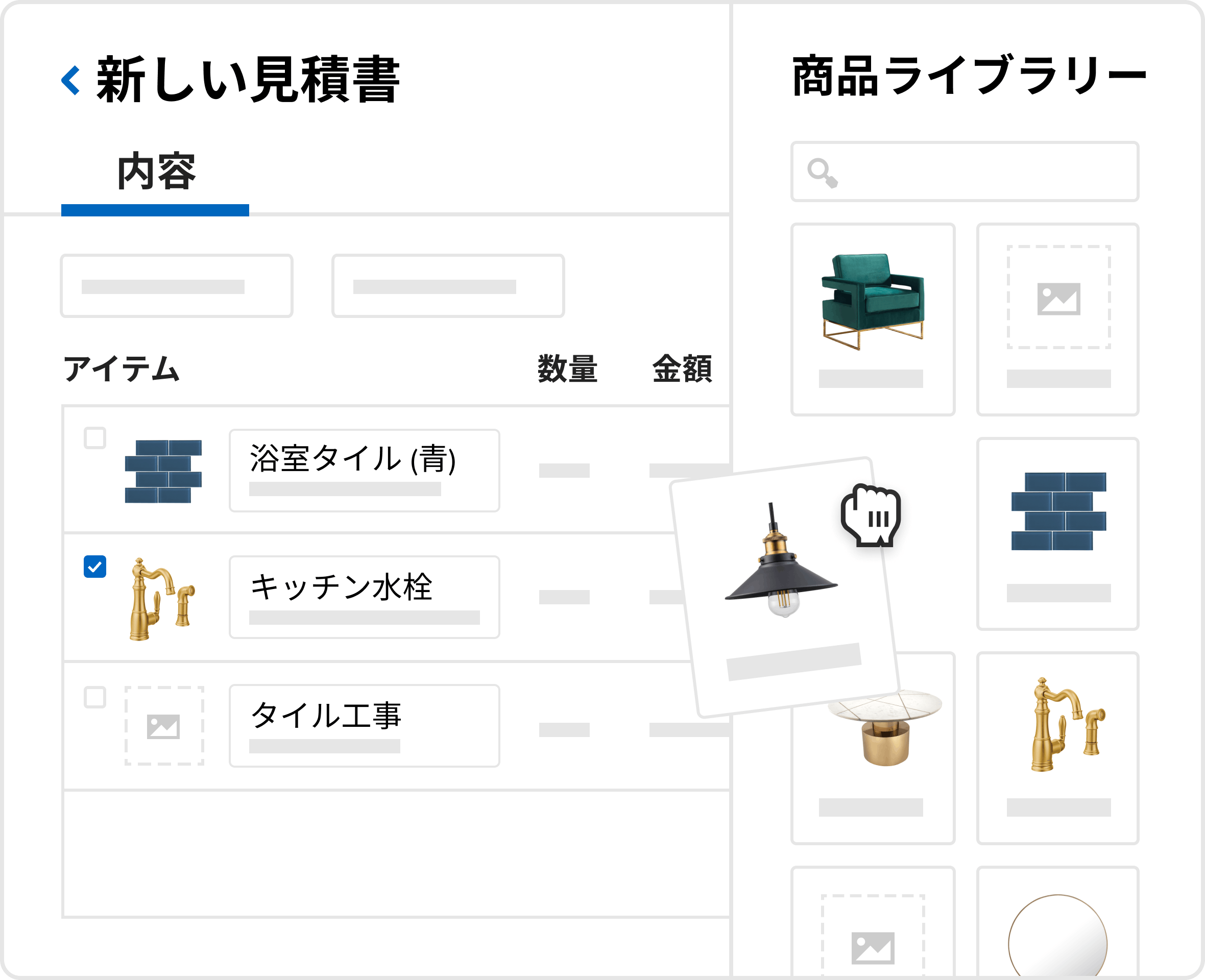The width and height of the screenshot is (1205, 980).
Task: Click the 新しい見積書 title
Action: tap(249, 80)
